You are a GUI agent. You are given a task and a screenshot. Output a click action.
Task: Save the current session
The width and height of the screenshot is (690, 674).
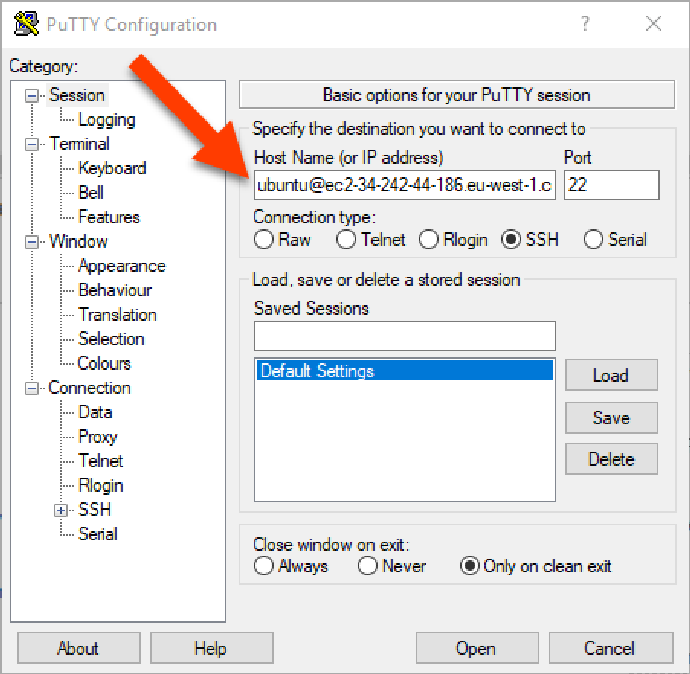[x=610, y=418]
